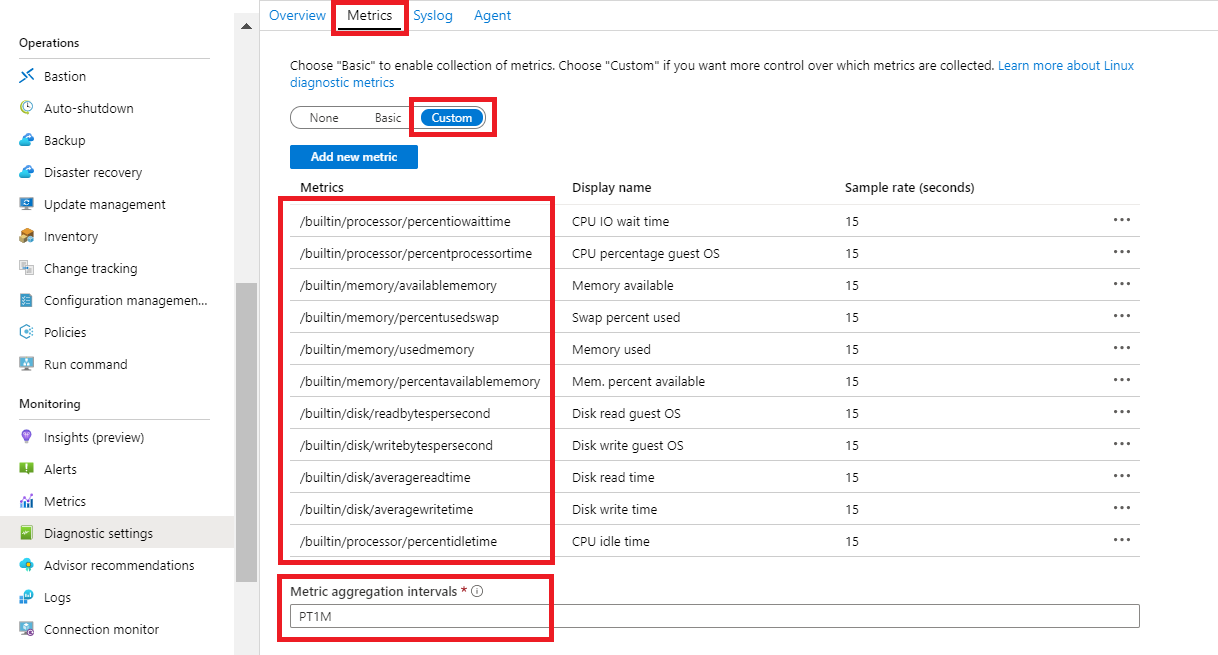Open Learn more about Linux diagnostic metrics
Screen dimensions: 1218x655
click(x=1066, y=65)
